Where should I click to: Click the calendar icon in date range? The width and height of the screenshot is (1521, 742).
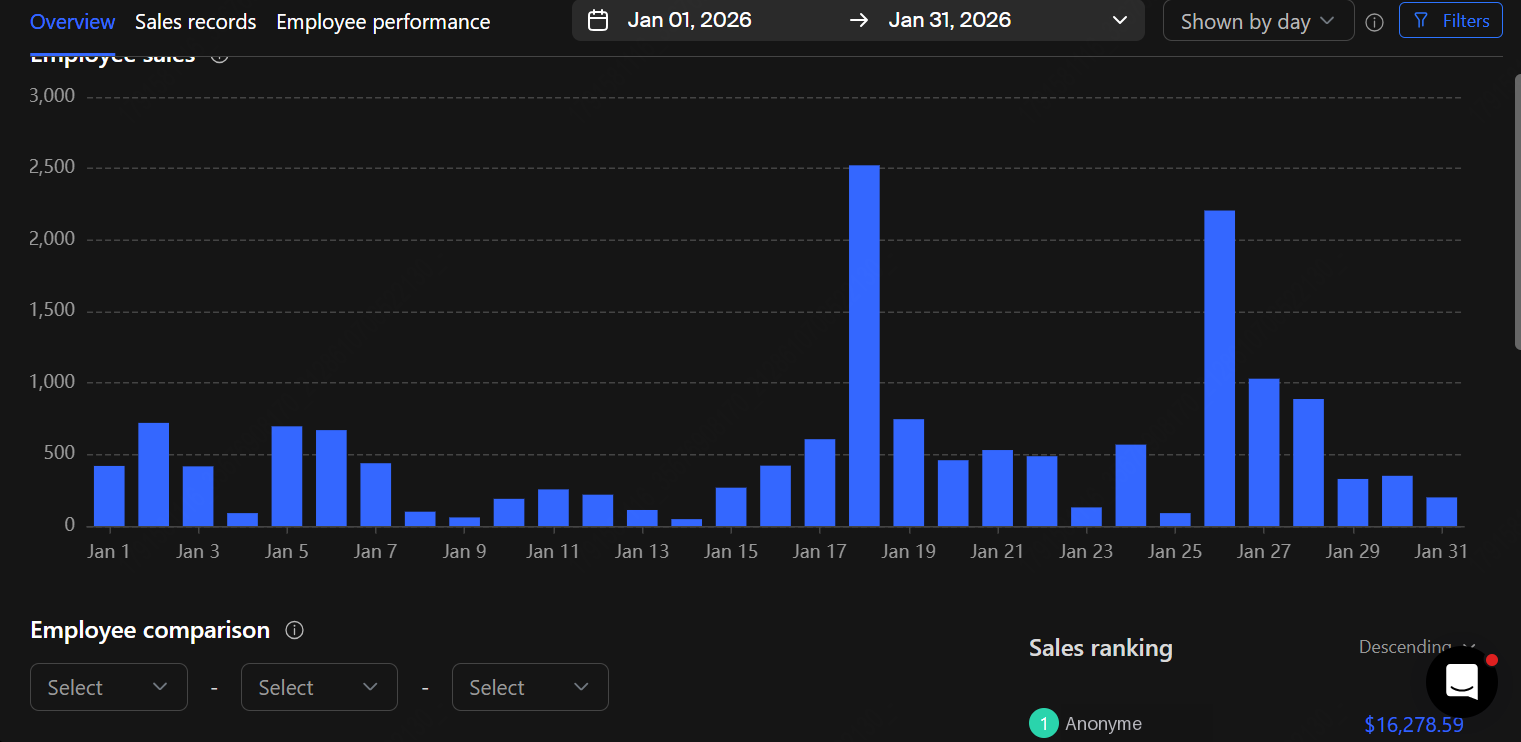point(598,21)
